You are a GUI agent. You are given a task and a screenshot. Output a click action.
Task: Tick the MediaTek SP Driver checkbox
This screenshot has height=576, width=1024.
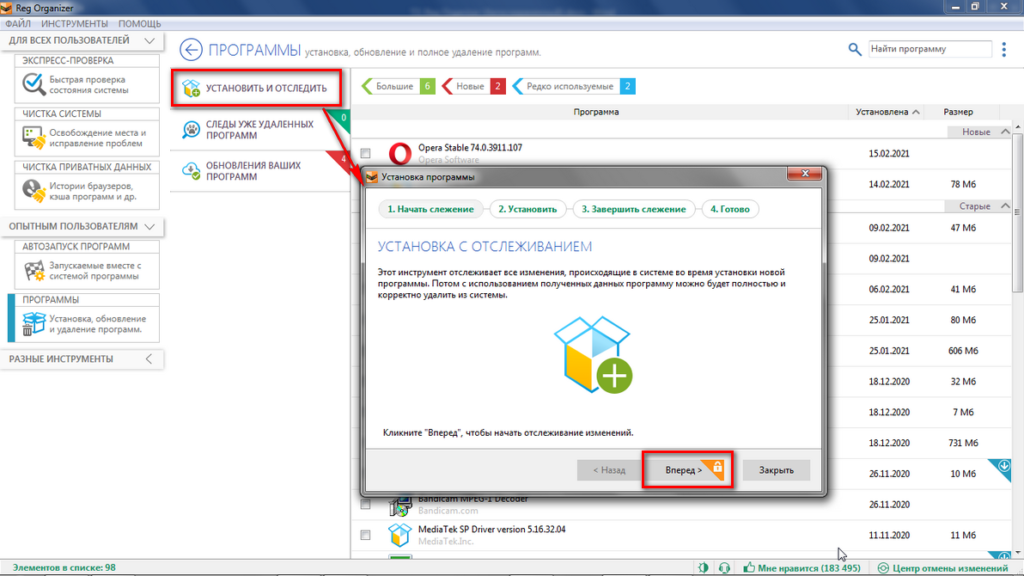[365, 534]
